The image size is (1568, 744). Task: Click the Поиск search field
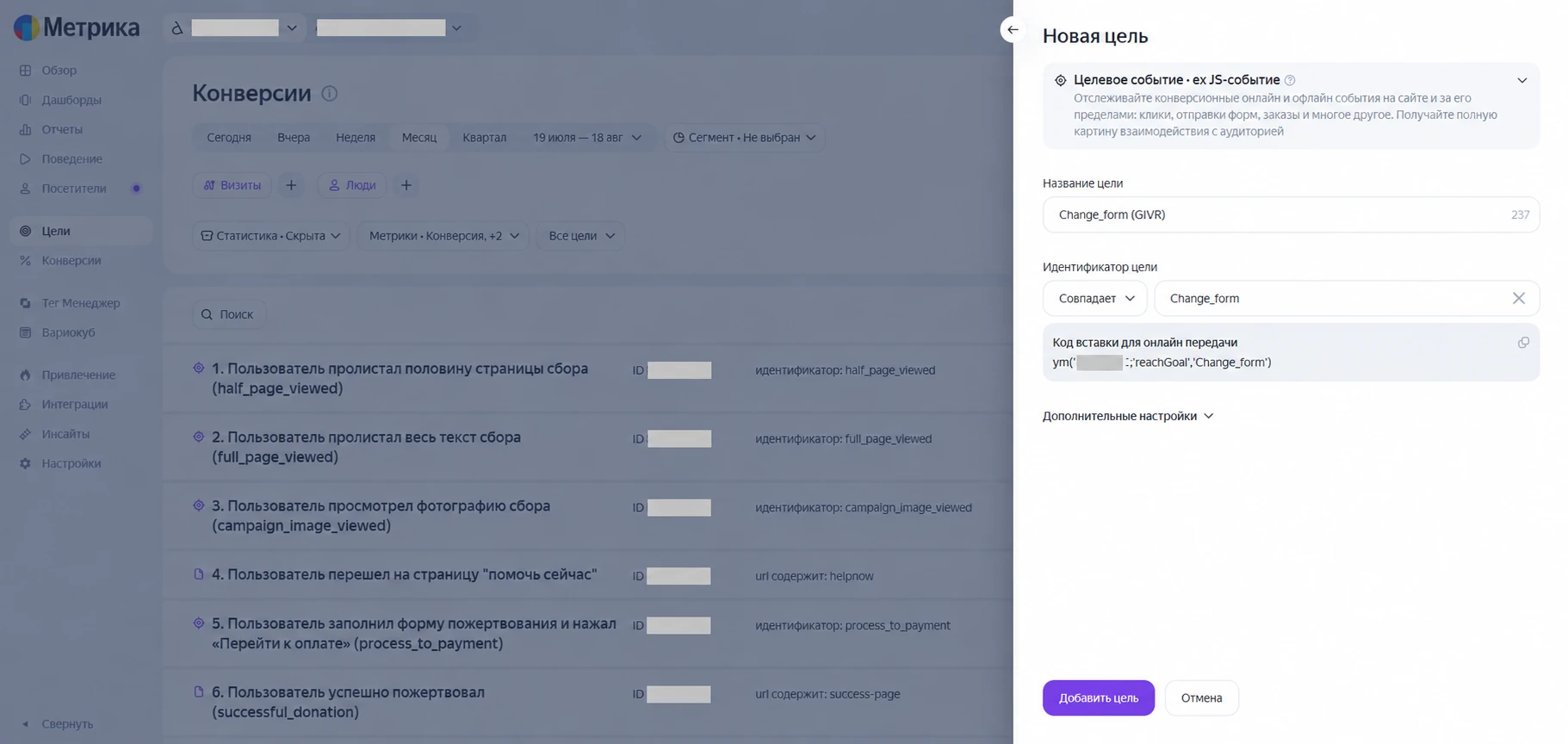229,314
